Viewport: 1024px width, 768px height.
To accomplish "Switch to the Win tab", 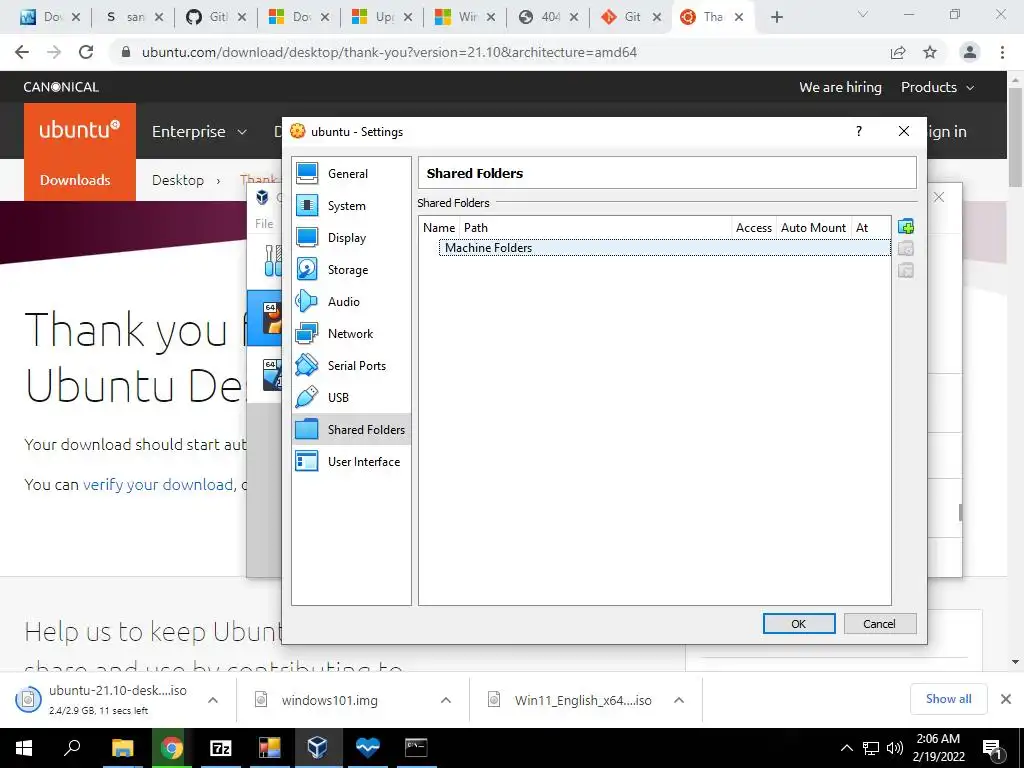I will tap(466, 17).
